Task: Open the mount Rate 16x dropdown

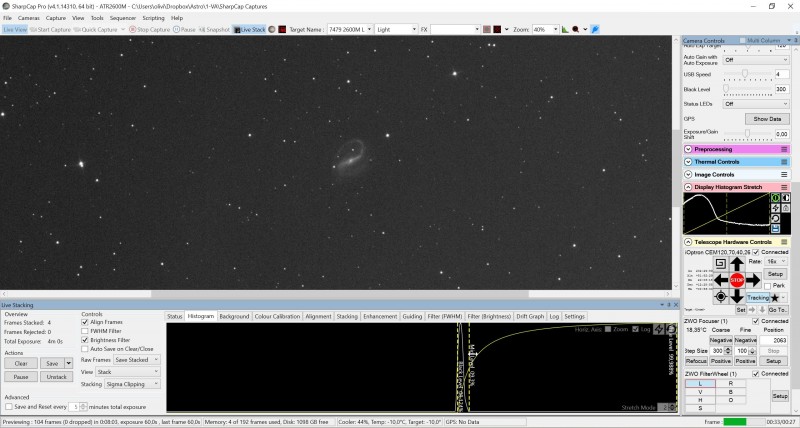Action: click(776, 261)
